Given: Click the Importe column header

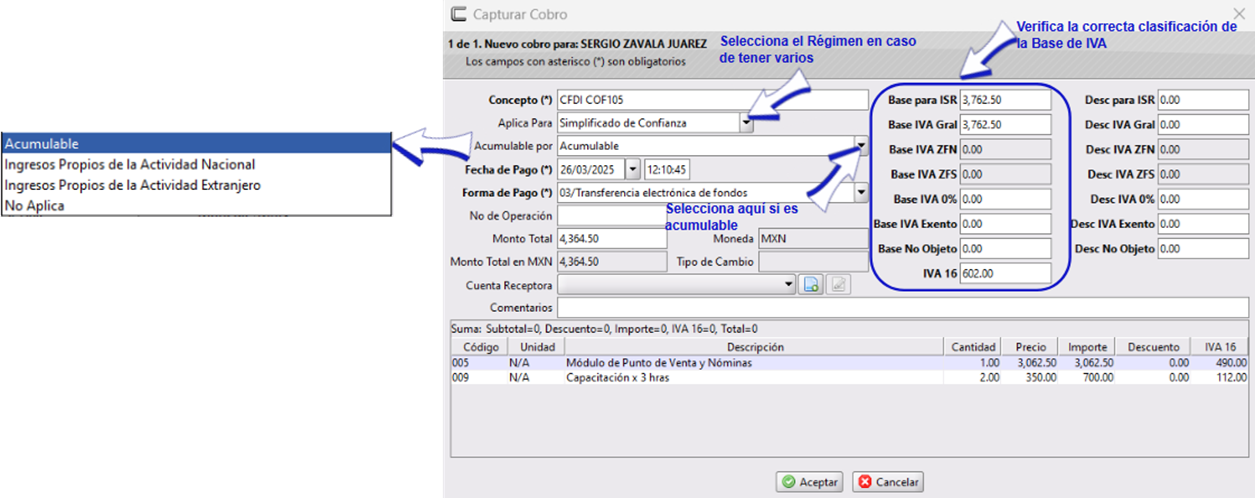Looking at the screenshot, I should [1087, 347].
